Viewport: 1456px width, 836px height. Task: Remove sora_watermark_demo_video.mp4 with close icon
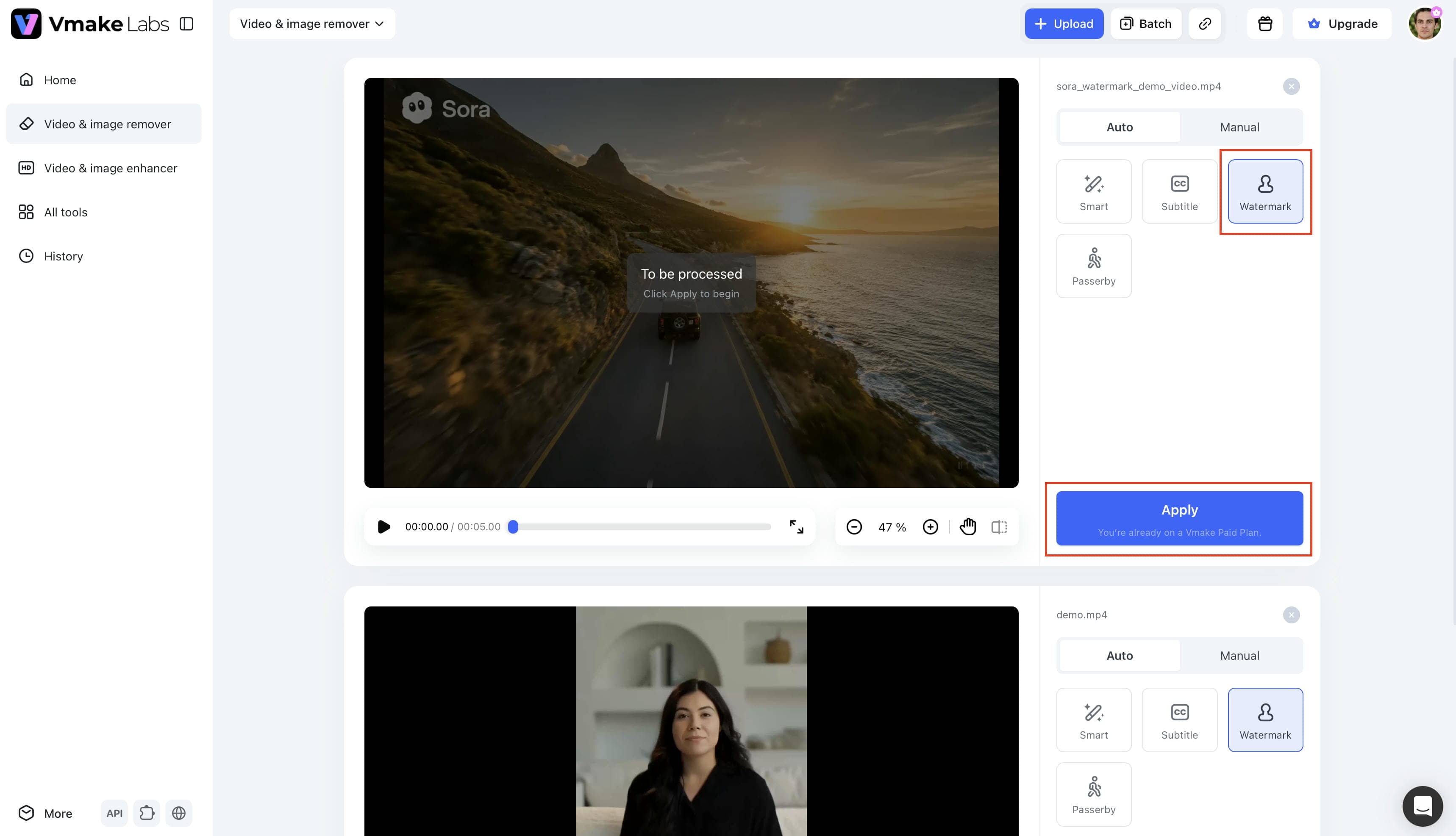click(x=1291, y=86)
